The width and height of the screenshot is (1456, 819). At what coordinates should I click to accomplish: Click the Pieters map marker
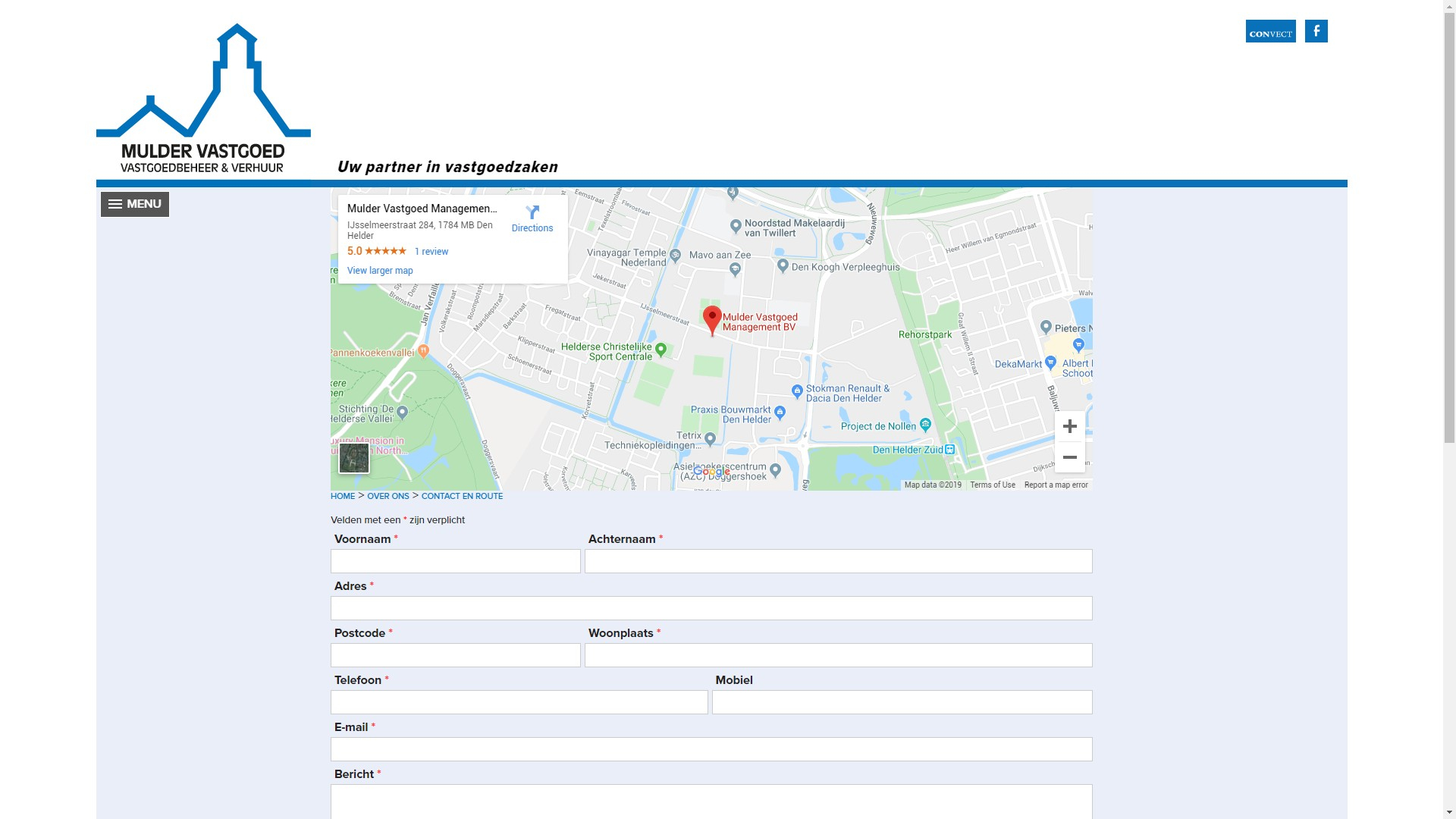point(1046,327)
